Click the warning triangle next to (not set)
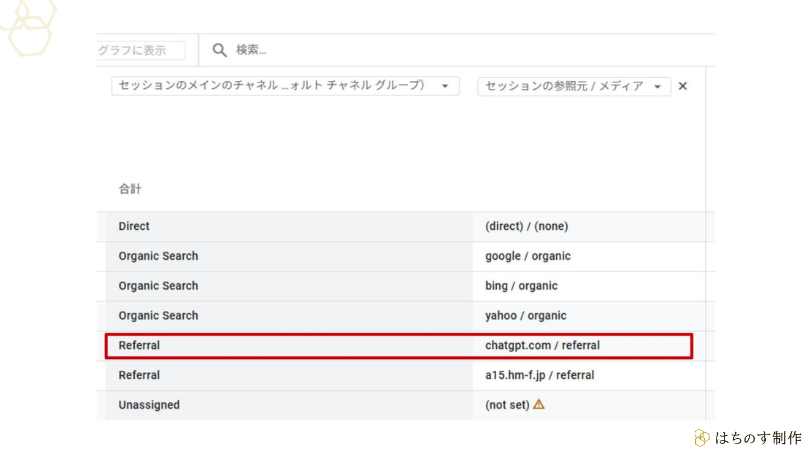 (x=539, y=404)
